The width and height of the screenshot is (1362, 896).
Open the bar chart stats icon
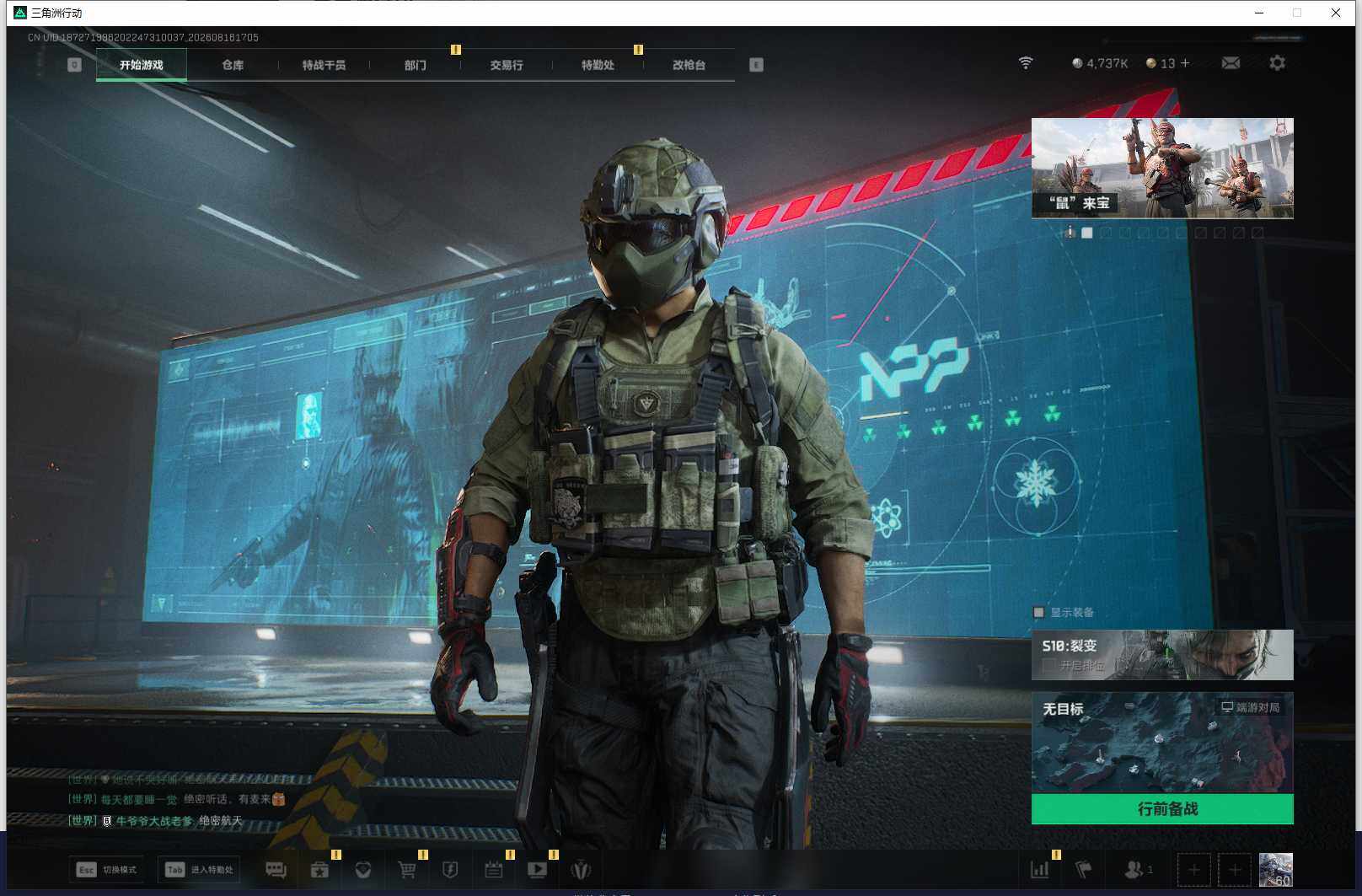(1040, 870)
